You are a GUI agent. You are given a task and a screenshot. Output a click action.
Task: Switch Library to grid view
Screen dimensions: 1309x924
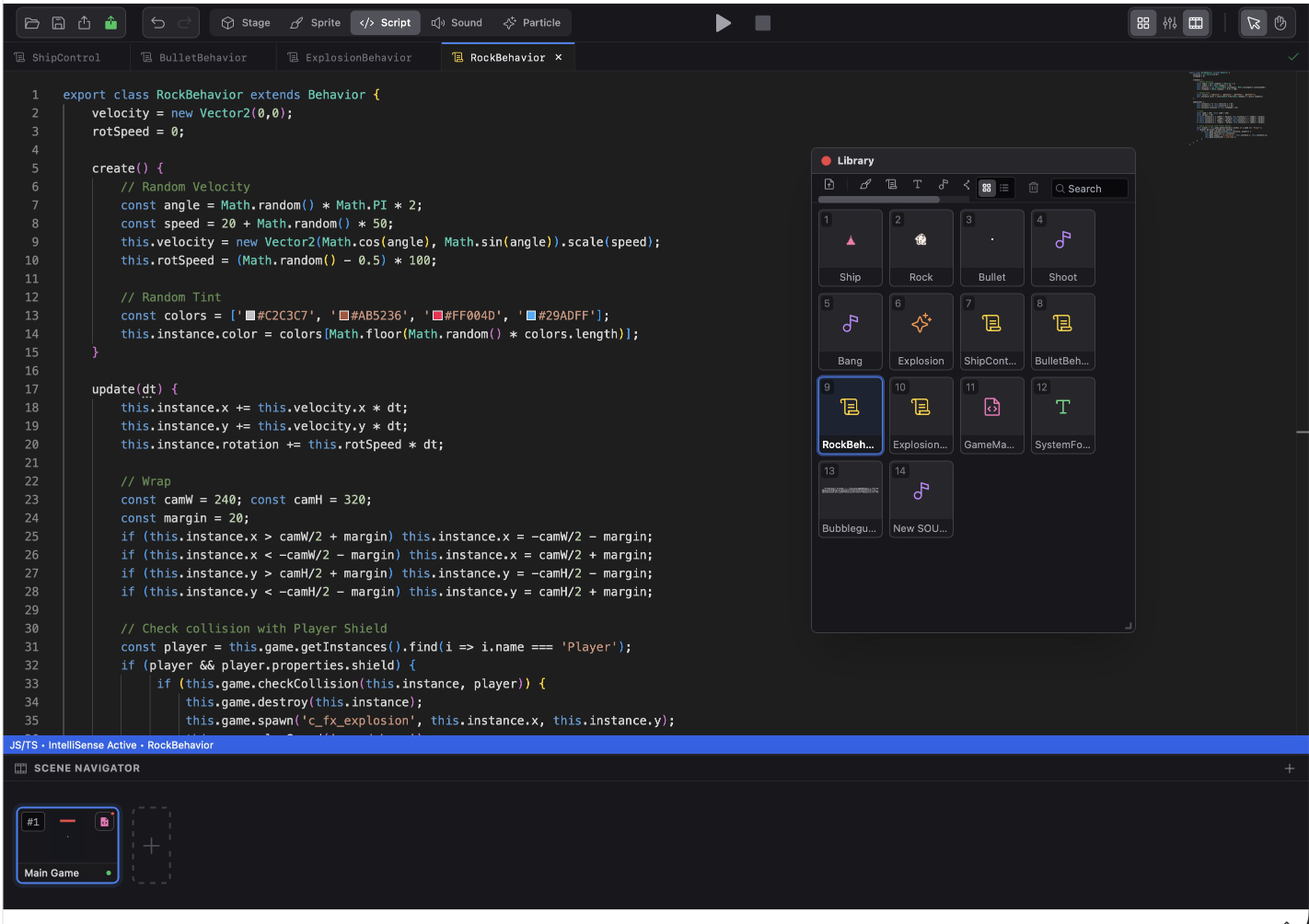987,188
